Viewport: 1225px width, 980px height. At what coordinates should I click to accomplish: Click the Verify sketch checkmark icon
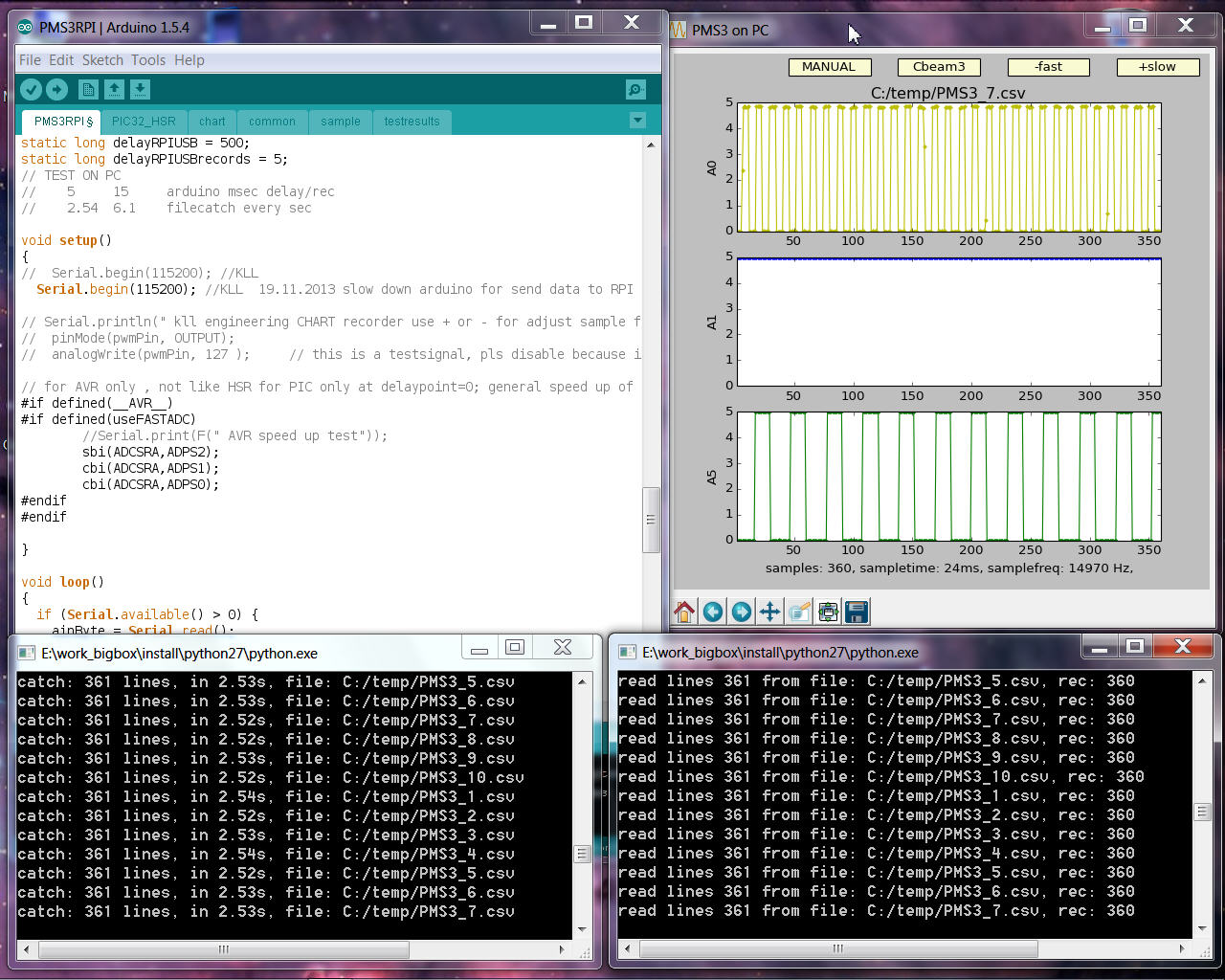point(31,89)
